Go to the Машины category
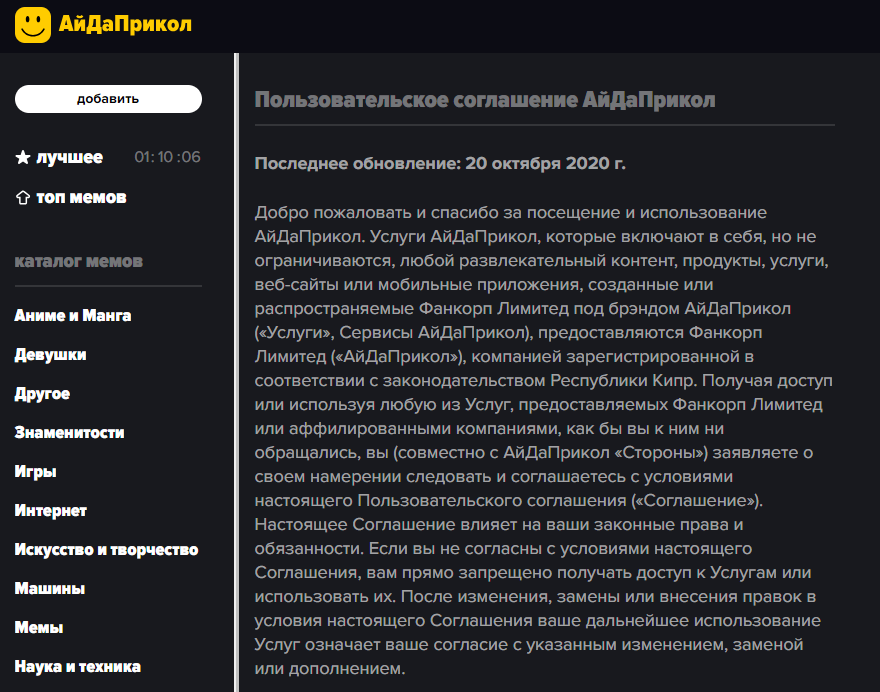Screen dimensions: 880x692 tap(50, 589)
